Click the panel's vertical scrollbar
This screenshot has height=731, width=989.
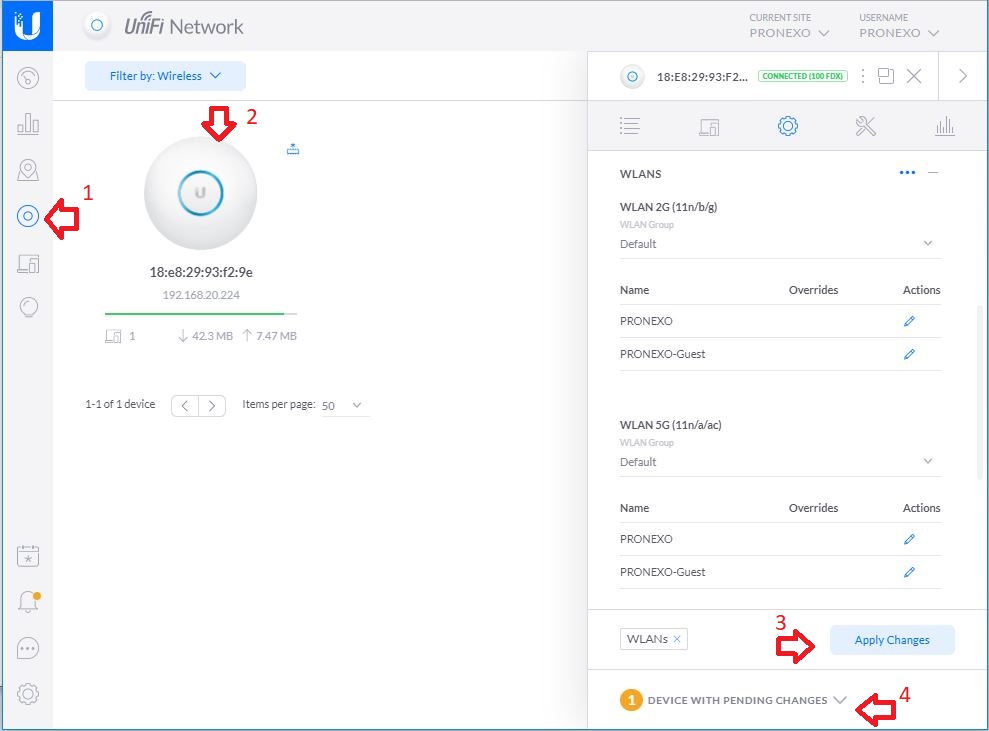979,391
